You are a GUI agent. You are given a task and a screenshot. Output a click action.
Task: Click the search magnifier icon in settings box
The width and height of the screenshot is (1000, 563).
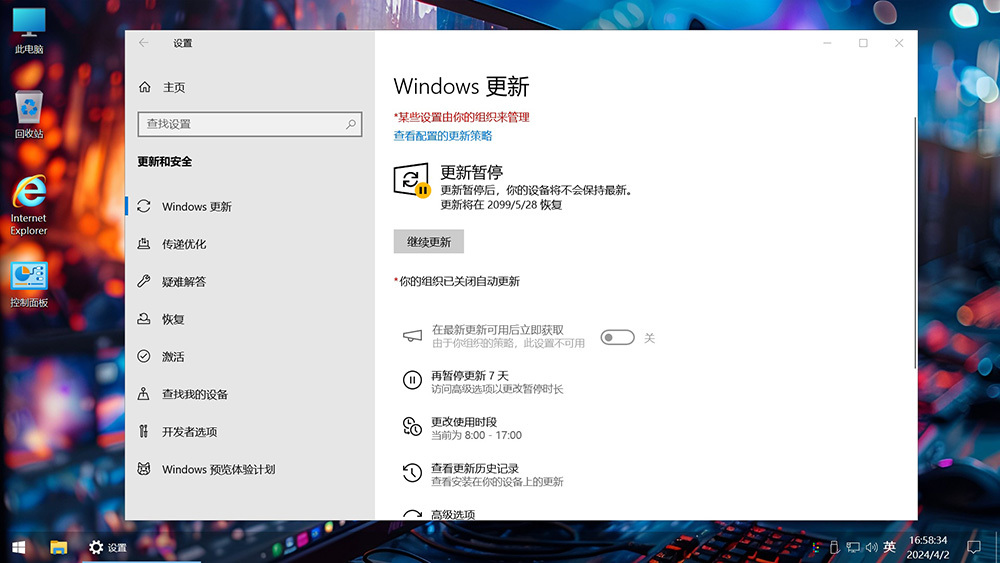tap(351, 124)
